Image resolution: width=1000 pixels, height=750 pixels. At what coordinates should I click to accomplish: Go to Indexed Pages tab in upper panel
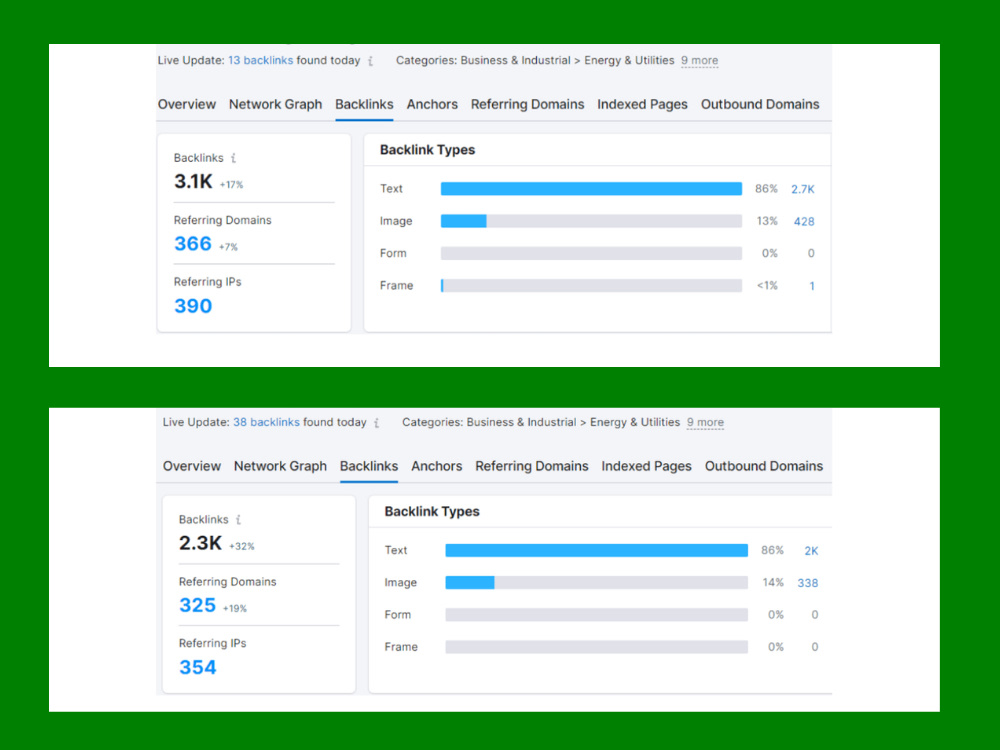(x=642, y=104)
